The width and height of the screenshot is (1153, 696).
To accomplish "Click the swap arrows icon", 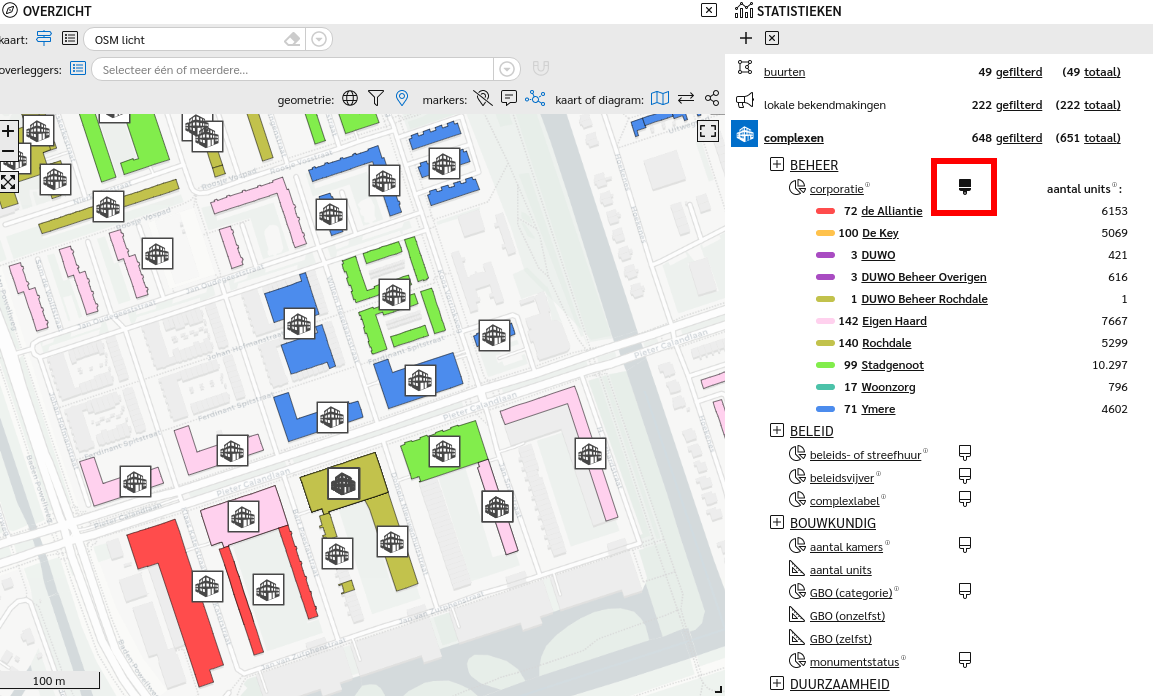I will 686,98.
